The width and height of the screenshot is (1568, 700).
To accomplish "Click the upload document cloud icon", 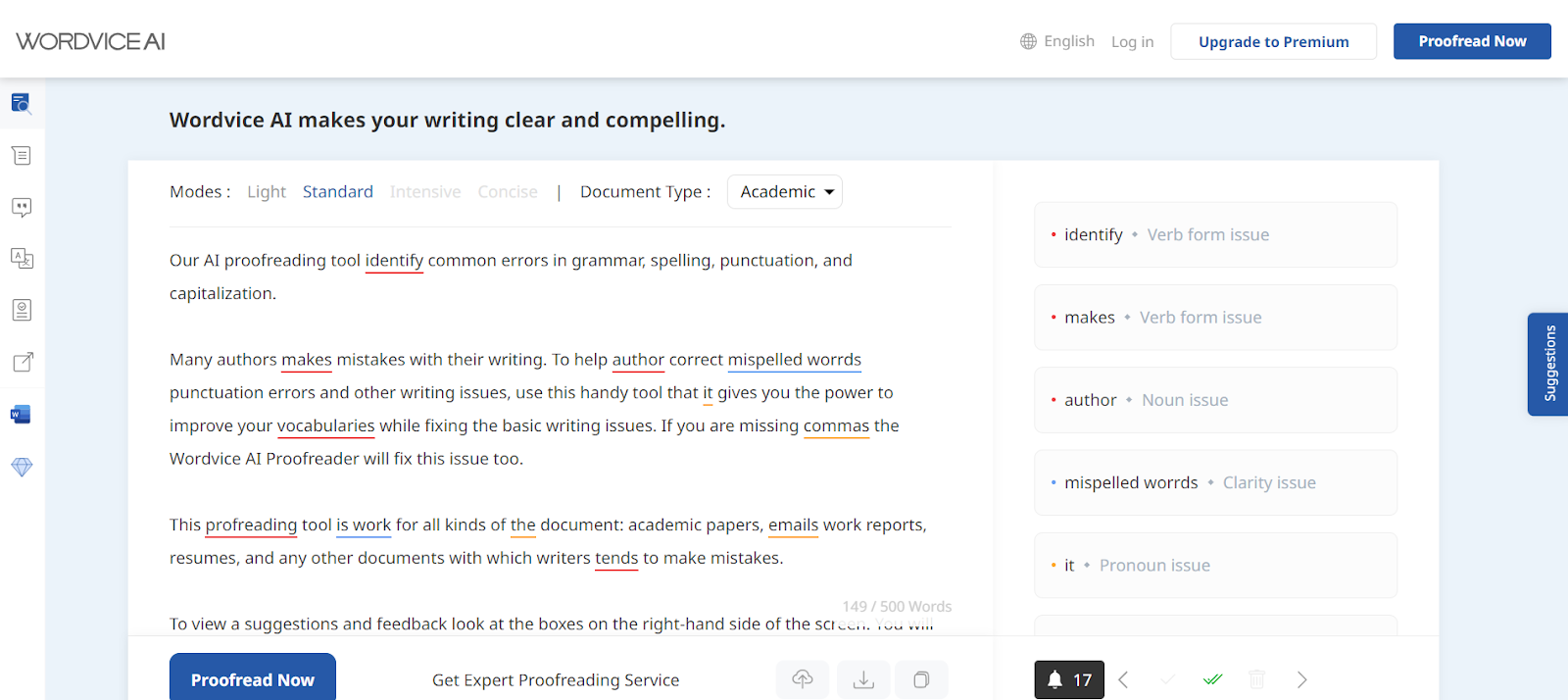I will 803,679.
